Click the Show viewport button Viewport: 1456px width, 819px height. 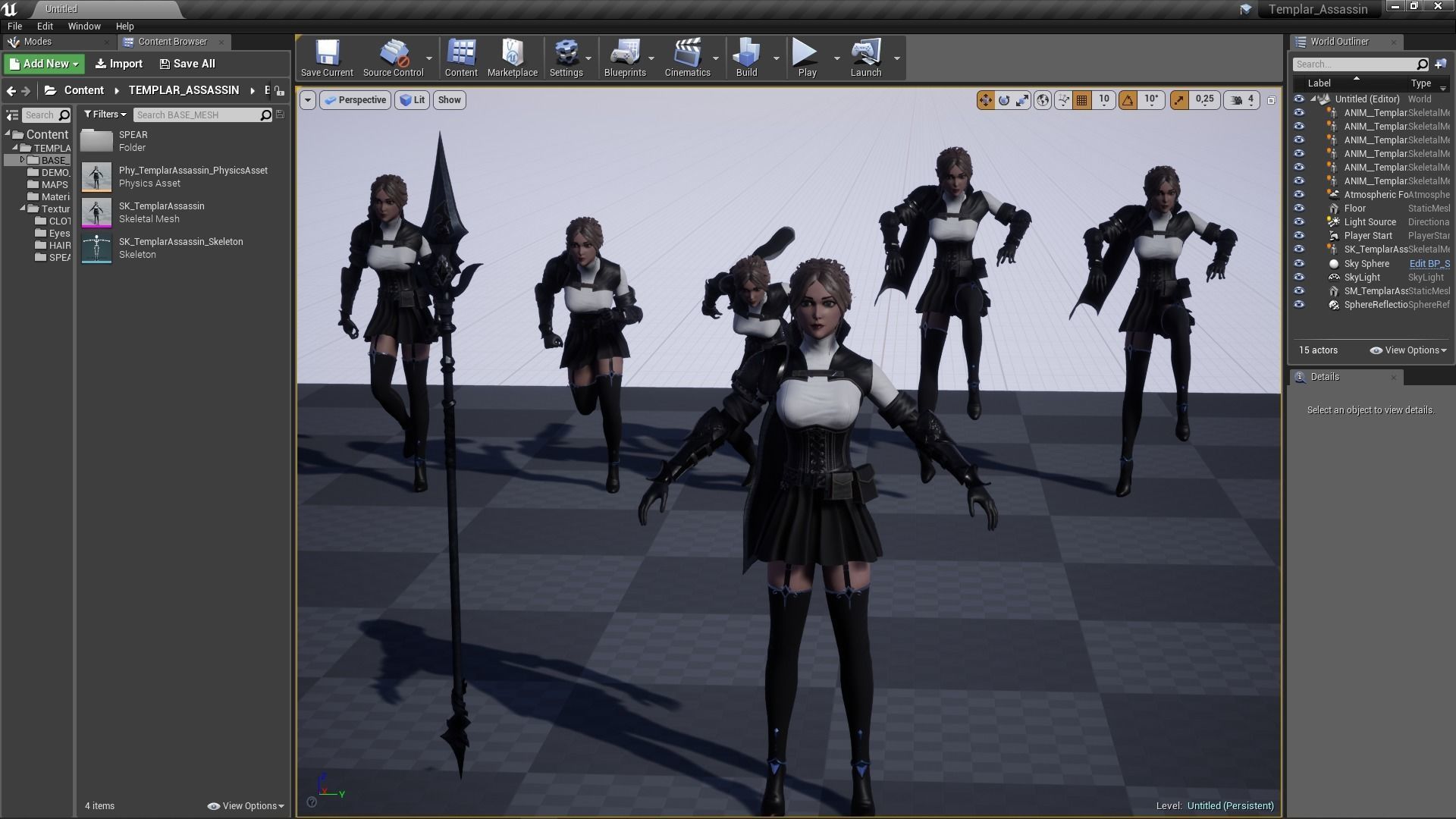tap(449, 100)
